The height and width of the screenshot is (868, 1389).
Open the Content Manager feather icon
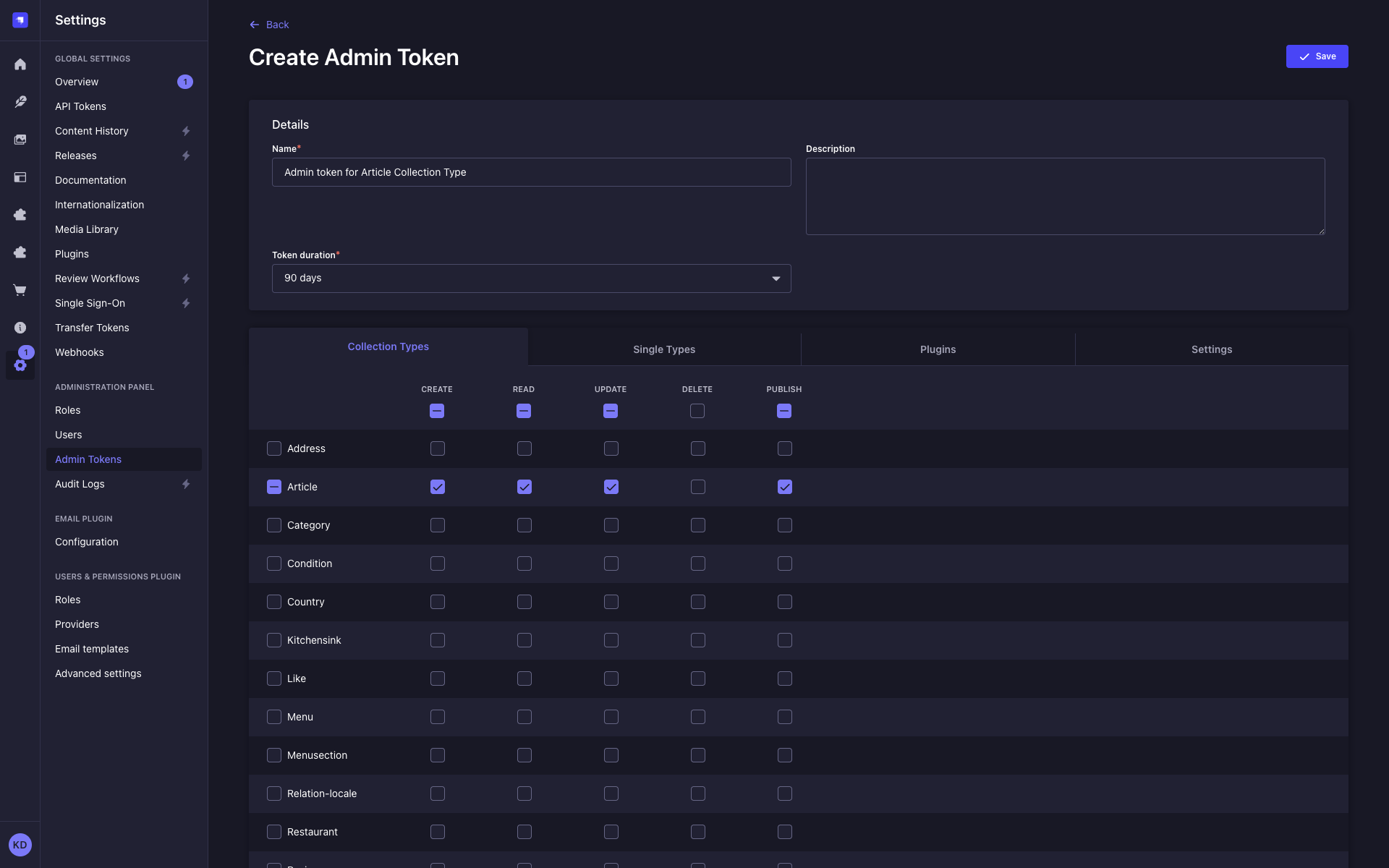point(20,101)
